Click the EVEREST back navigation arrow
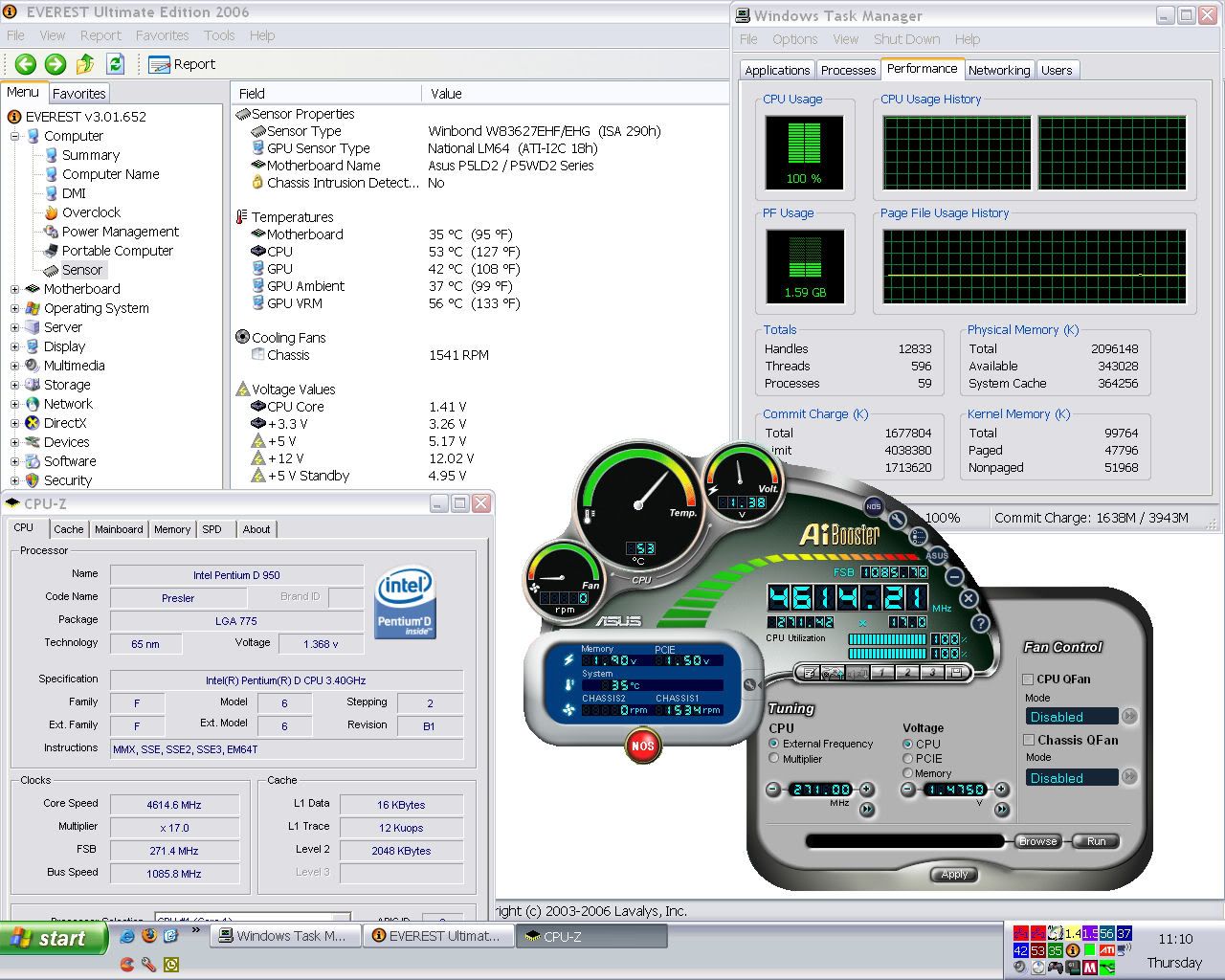Viewport: 1225px width, 980px height. pyautogui.click(x=26, y=64)
